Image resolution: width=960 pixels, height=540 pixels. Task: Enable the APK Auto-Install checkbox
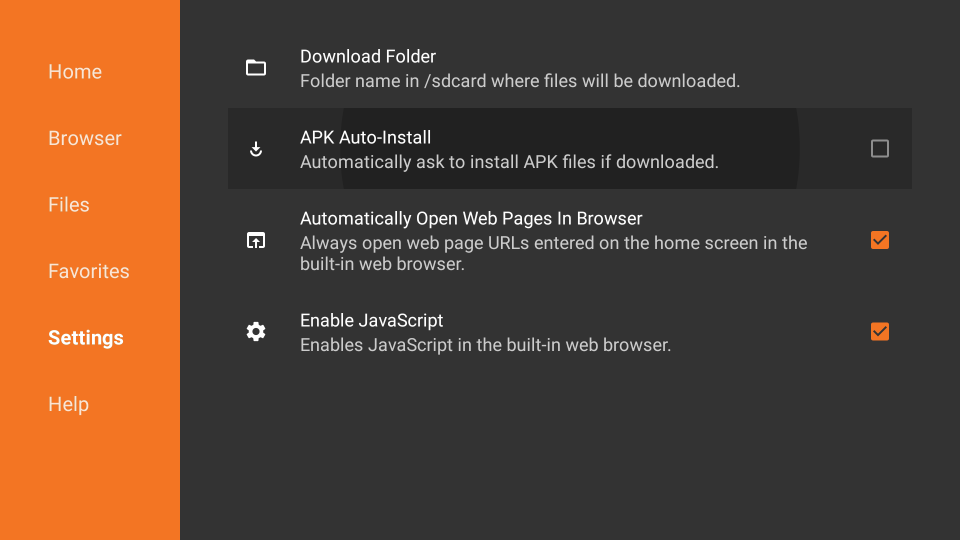[880, 149]
